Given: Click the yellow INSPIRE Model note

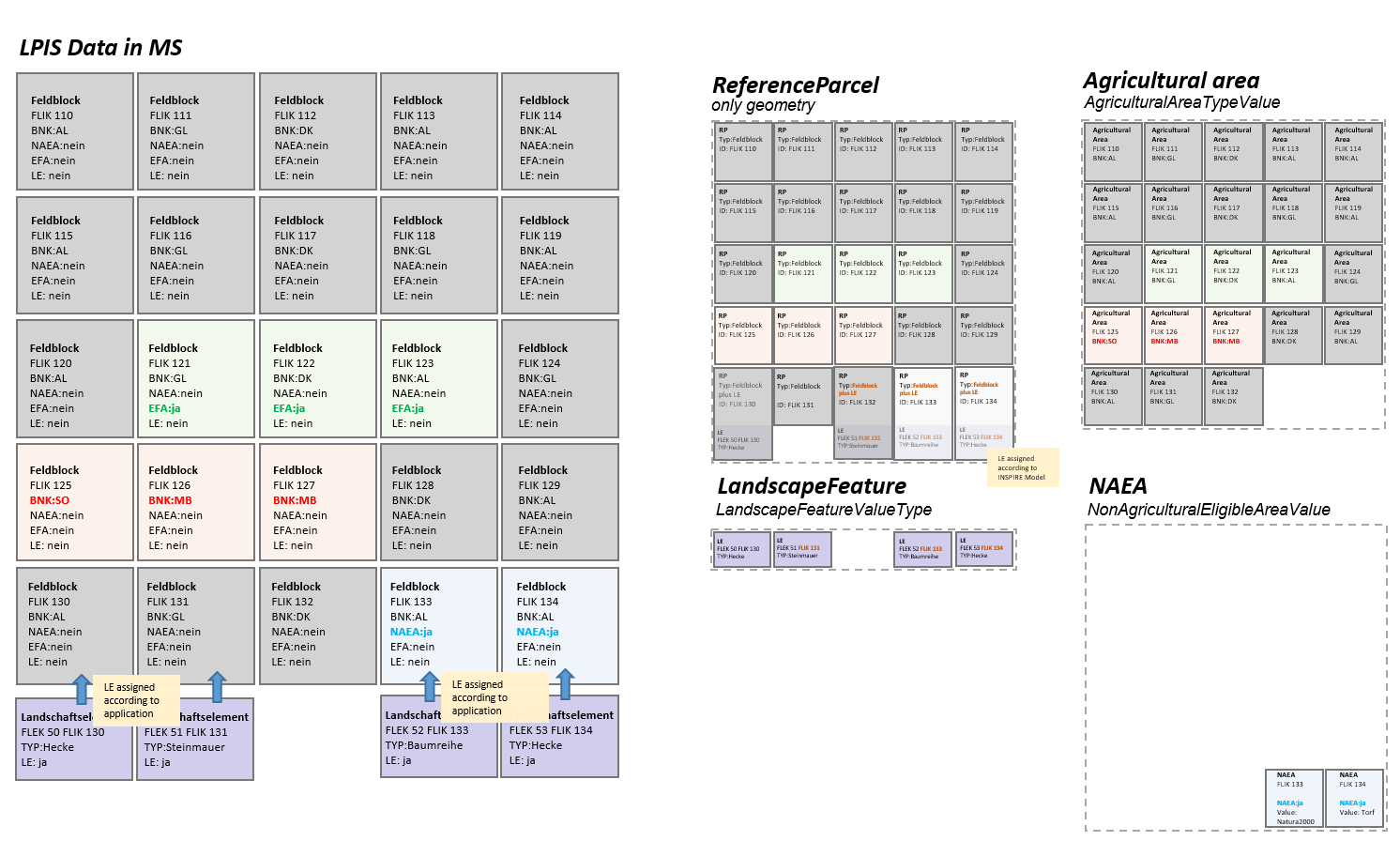Looking at the screenshot, I should (x=1022, y=468).
